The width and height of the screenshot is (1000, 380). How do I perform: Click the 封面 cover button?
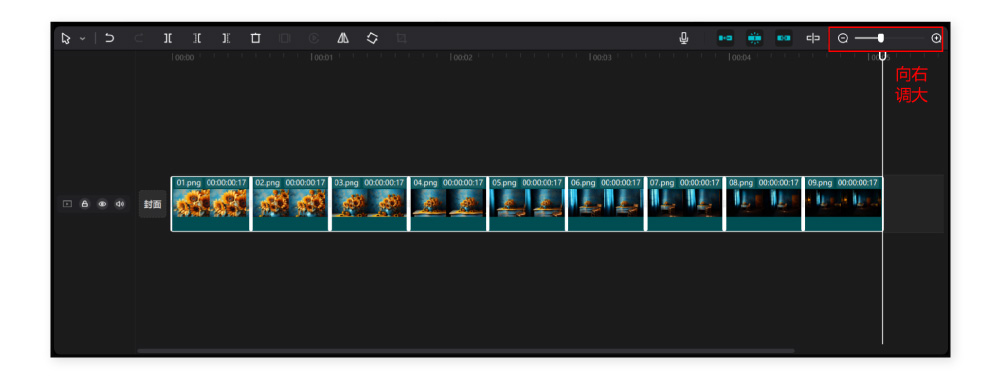pos(152,204)
